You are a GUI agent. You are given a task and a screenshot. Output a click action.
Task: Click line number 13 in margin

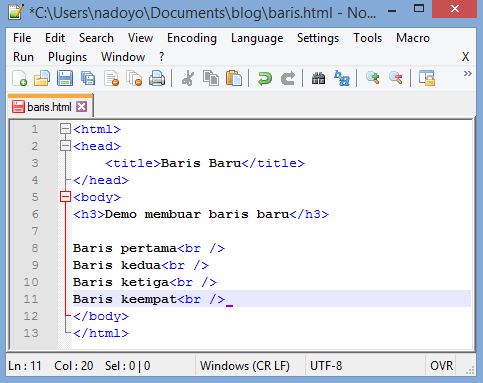[x=31, y=333]
